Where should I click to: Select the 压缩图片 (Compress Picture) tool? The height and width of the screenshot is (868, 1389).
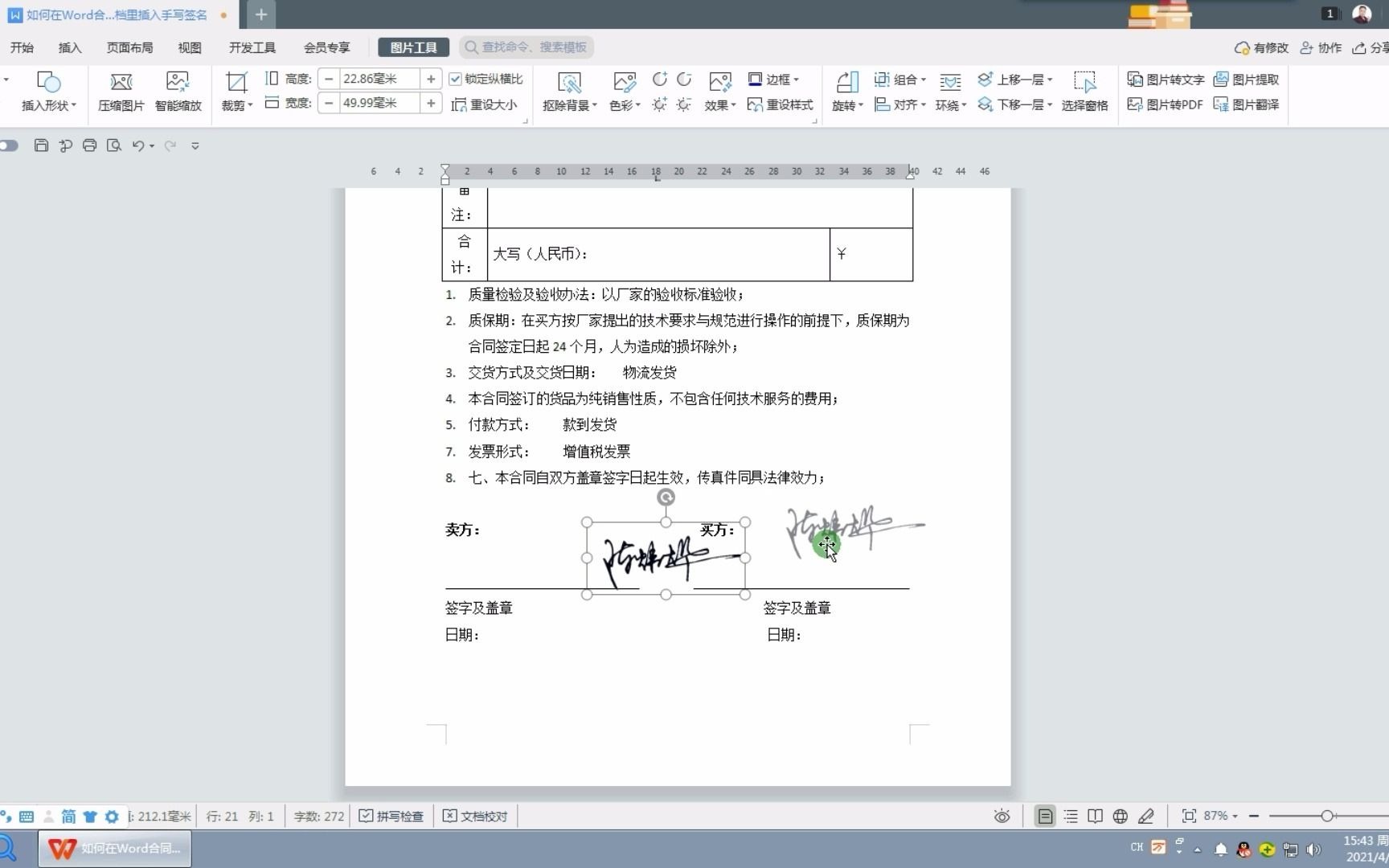click(x=121, y=90)
